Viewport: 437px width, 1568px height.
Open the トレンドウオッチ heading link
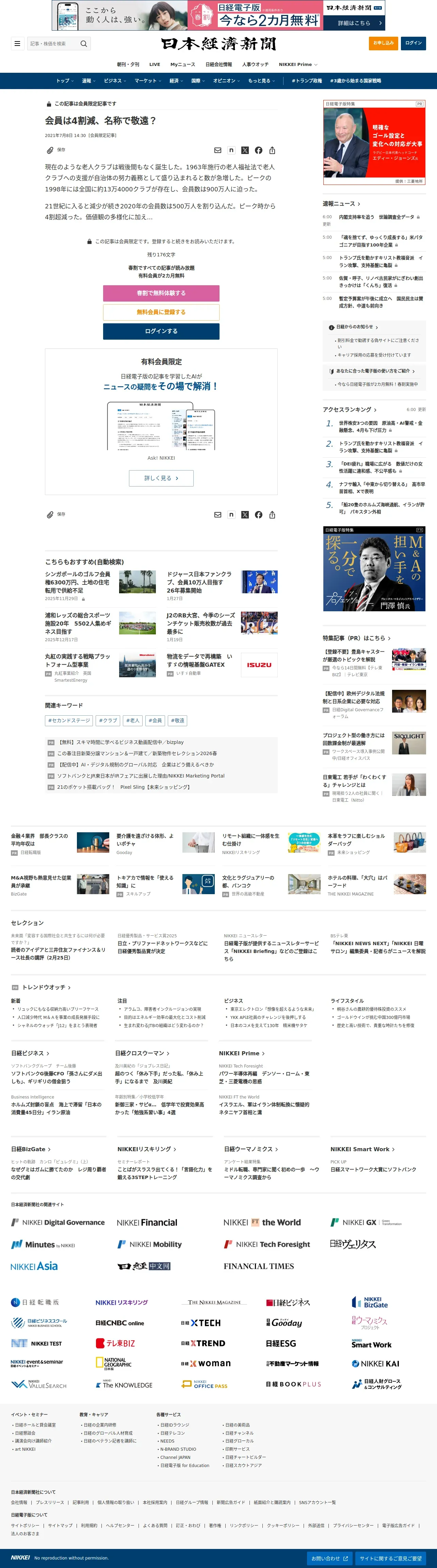(46, 987)
